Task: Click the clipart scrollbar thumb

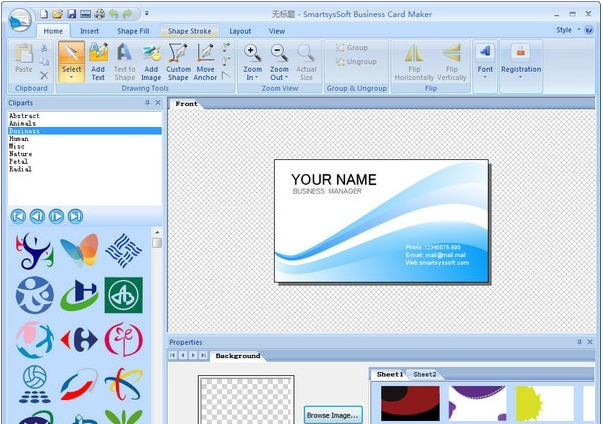Action: coord(157,243)
